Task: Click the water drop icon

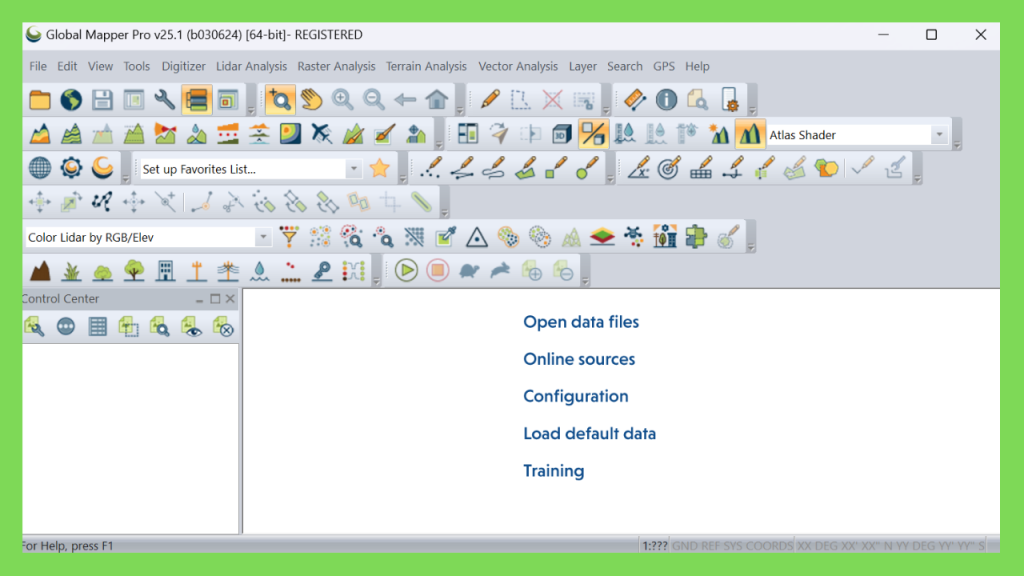Action: pyautogui.click(x=259, y=270)
